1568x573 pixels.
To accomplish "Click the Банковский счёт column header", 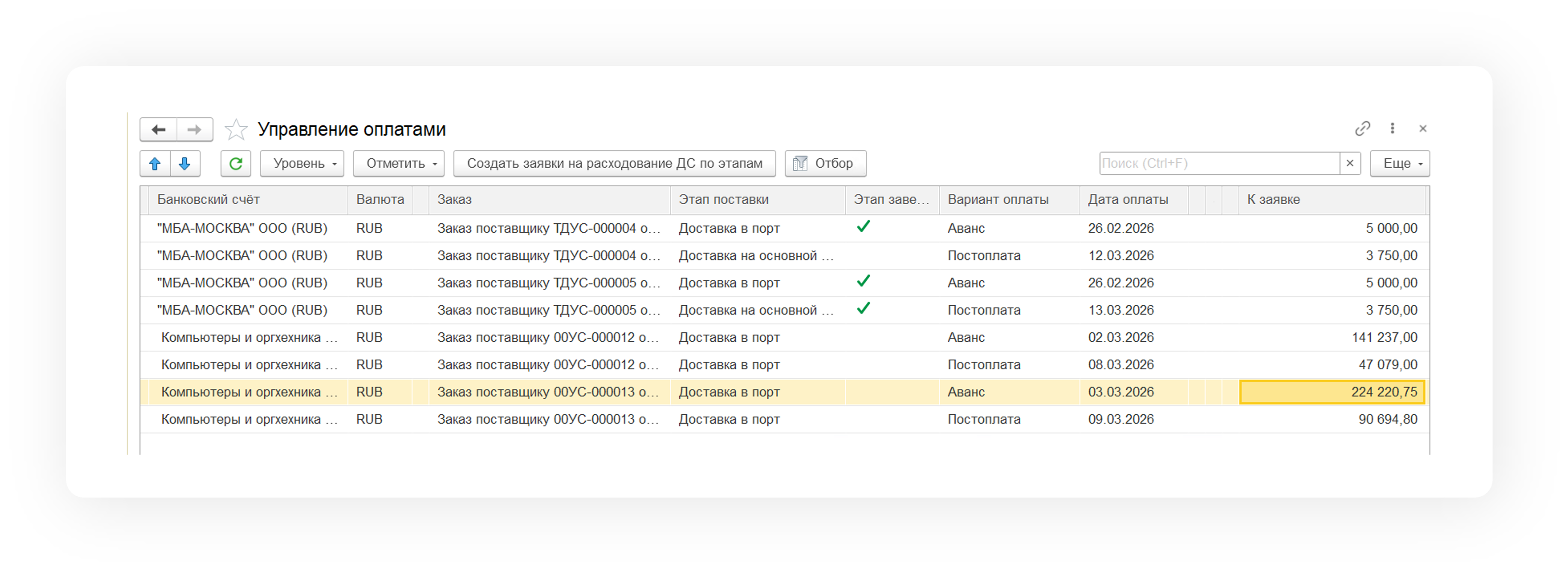I will [x=208, y=200].
